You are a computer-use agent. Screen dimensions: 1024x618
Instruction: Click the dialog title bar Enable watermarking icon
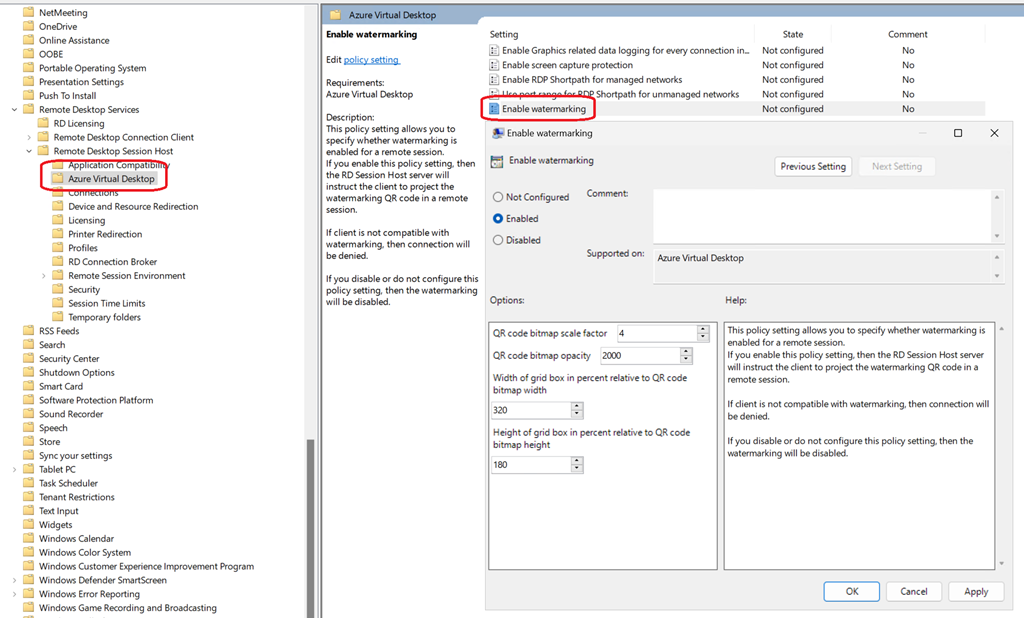coord(498,133)
